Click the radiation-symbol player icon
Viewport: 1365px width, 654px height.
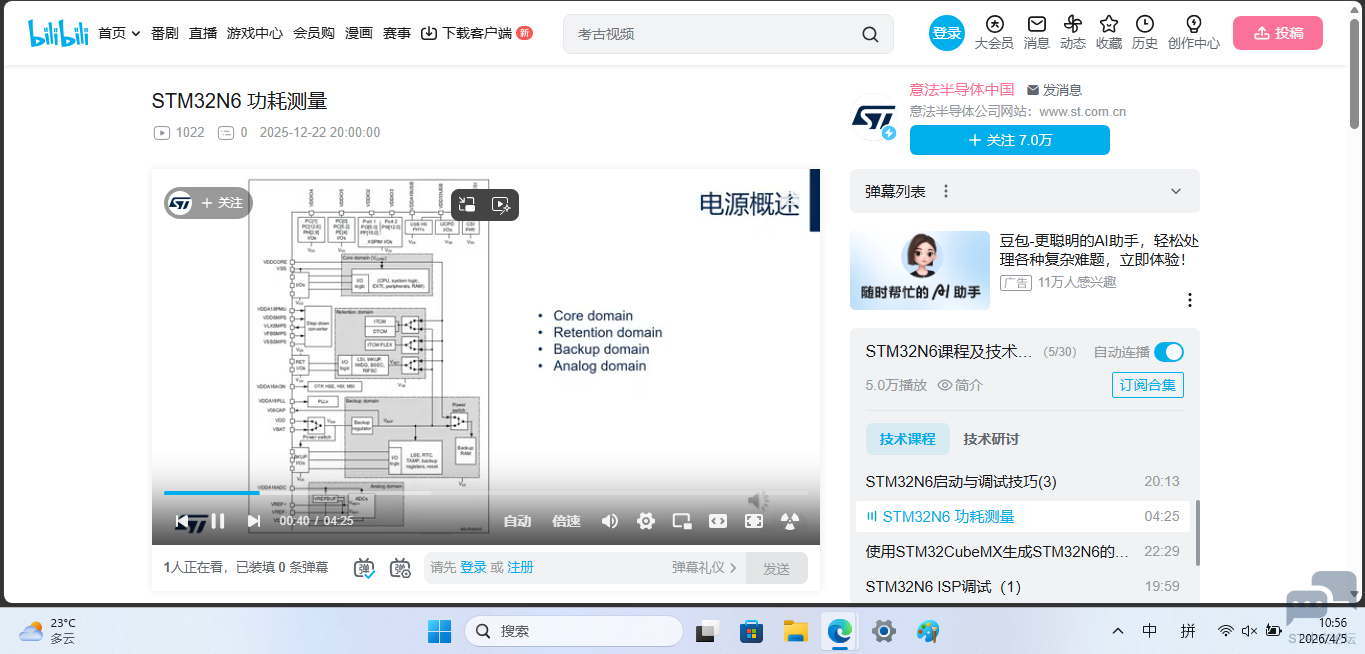pyautogui.click(x=790, y=521)
